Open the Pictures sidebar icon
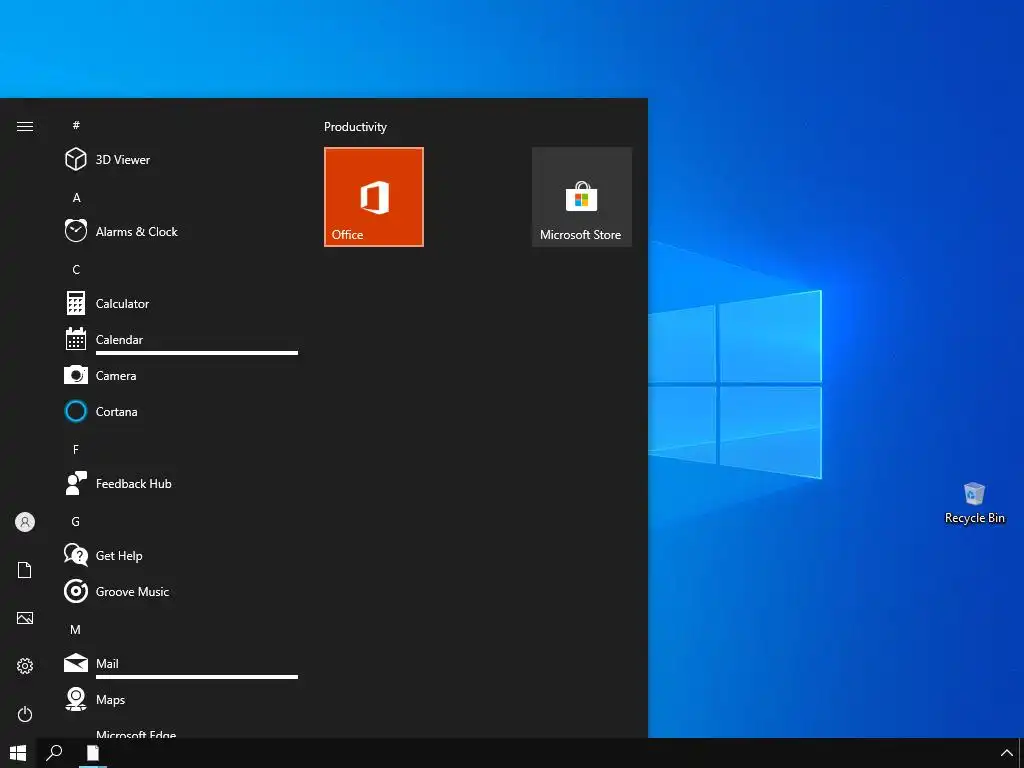 tap(25, 618)
